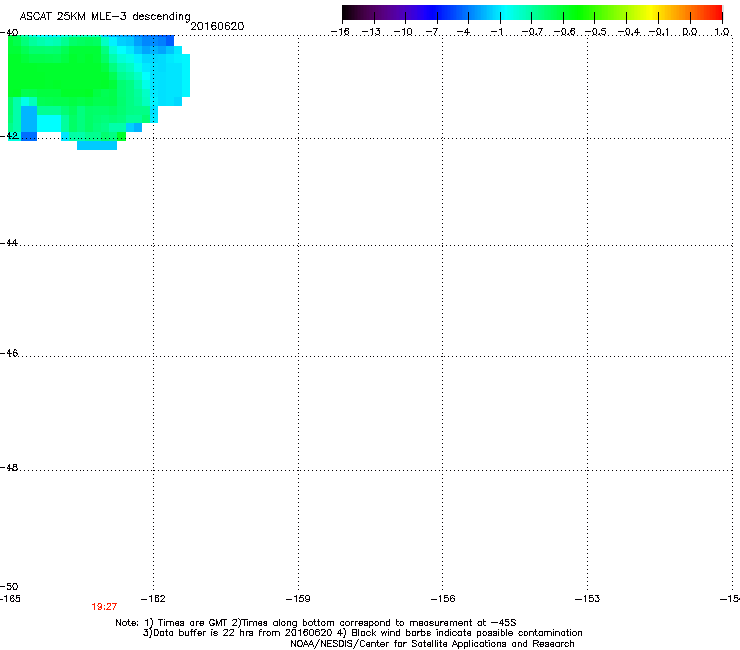This screenshot has width=740, height=650.
Task: Click the latitude axis label -48
Action: click(x=9, y=467)
